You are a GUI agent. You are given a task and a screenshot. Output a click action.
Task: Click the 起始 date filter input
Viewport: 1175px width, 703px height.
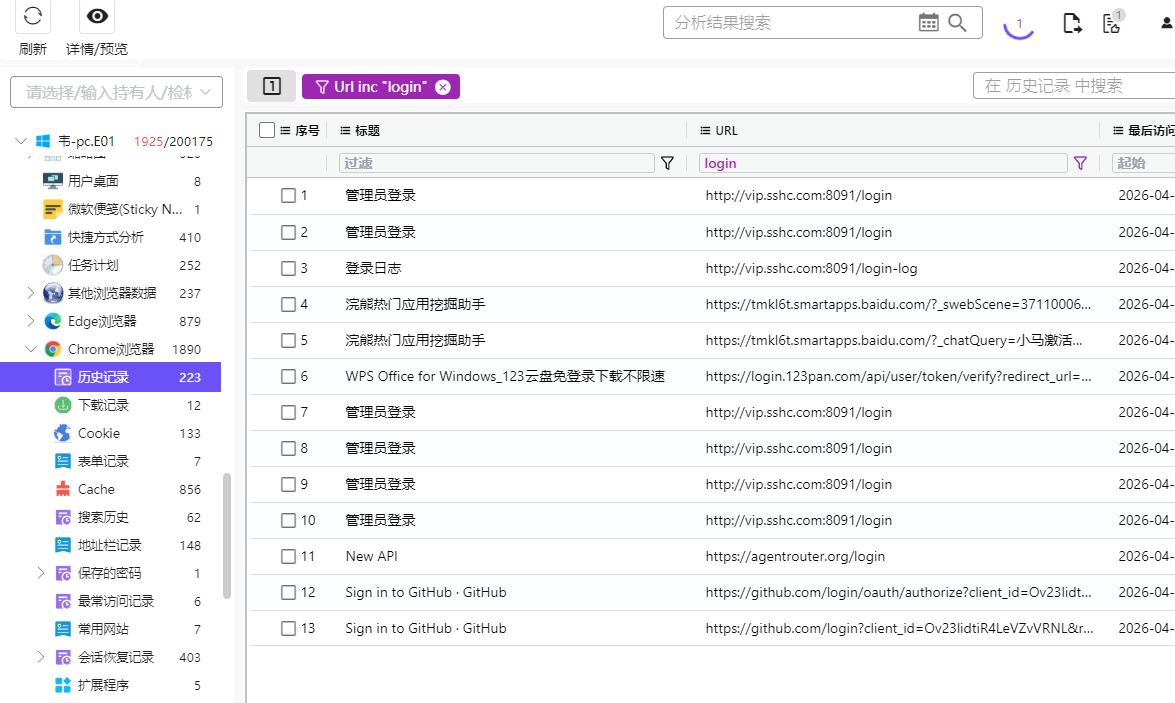tap(1144, 163)
